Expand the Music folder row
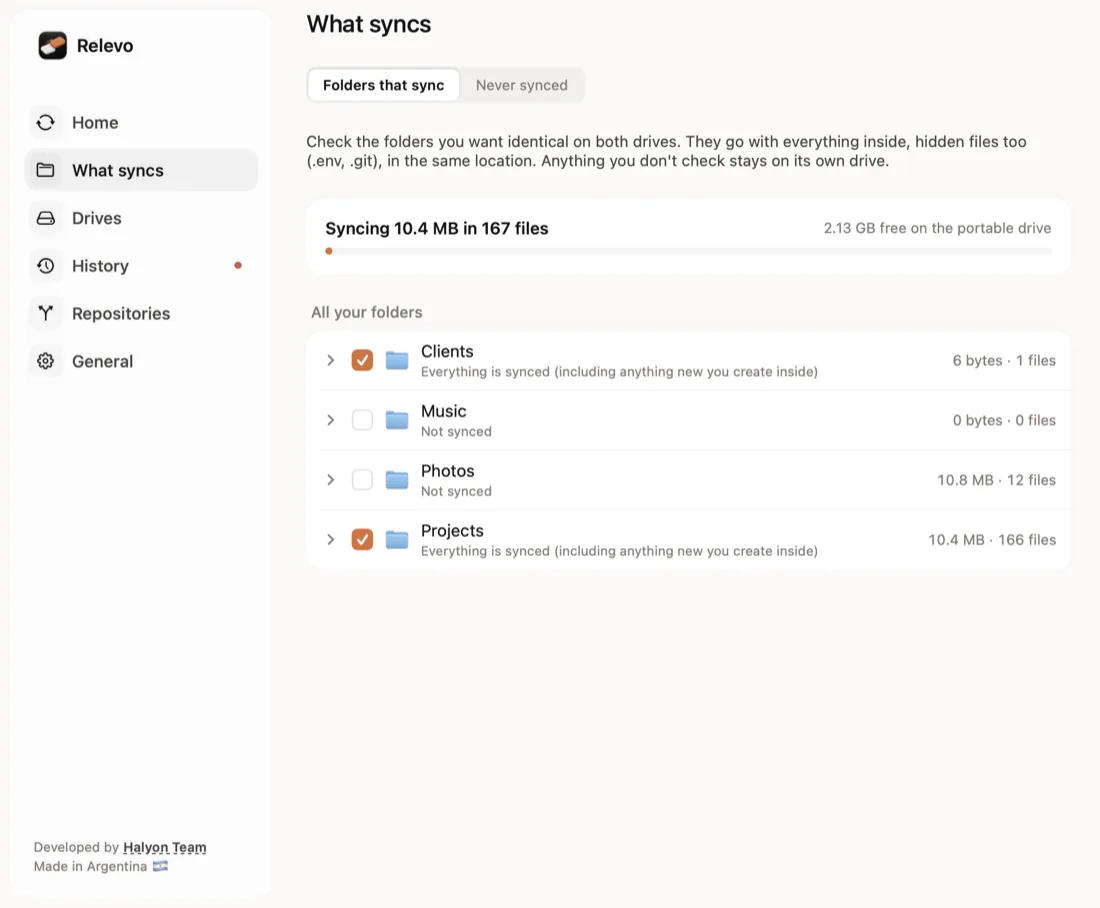The image size is (1100, 908). click(x=330, y=420)
